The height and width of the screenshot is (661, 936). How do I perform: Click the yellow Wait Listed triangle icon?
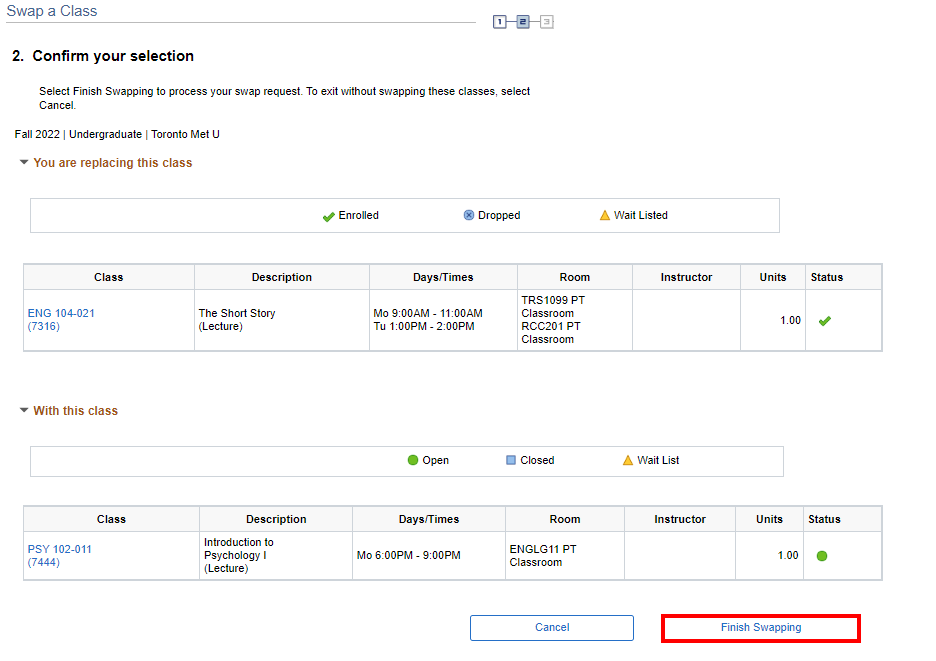[x=604, y=216]
